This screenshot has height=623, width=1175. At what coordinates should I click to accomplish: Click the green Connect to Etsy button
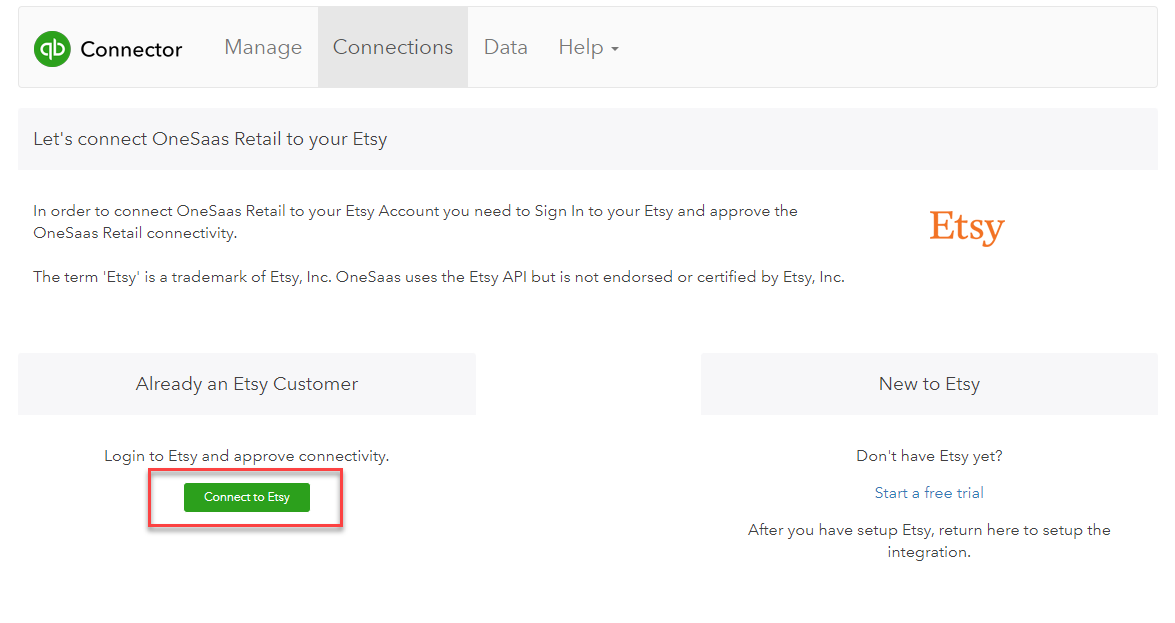[x=247, y=497]
